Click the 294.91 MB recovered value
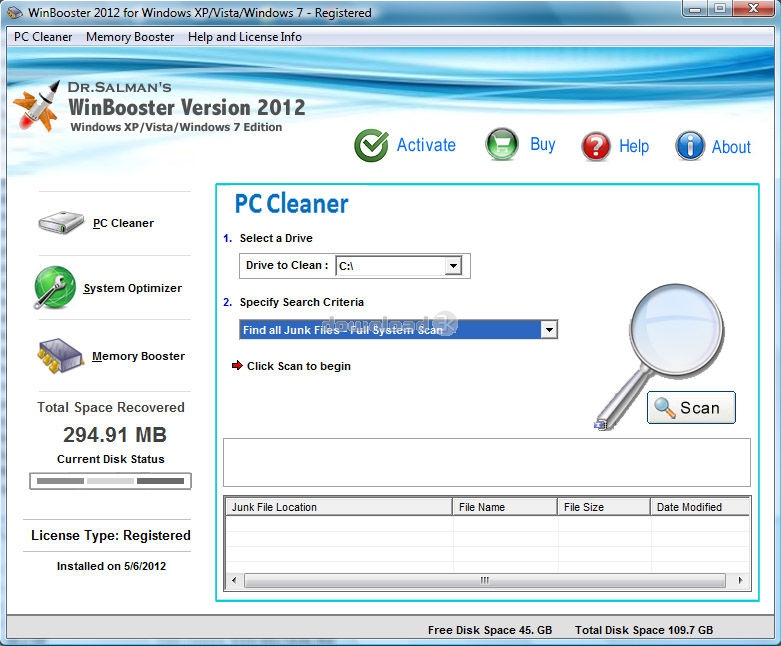Image resolution: width=781 pixels, height=646 pixels. (x=115, y=435)
